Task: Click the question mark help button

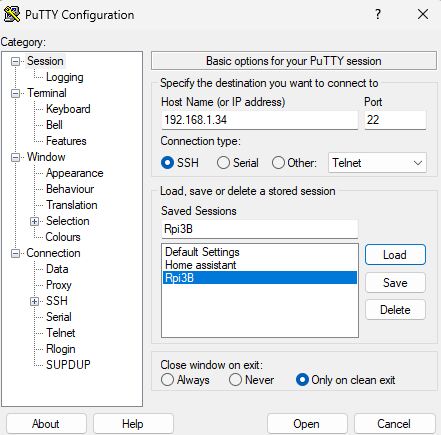Action: point(378,14)
